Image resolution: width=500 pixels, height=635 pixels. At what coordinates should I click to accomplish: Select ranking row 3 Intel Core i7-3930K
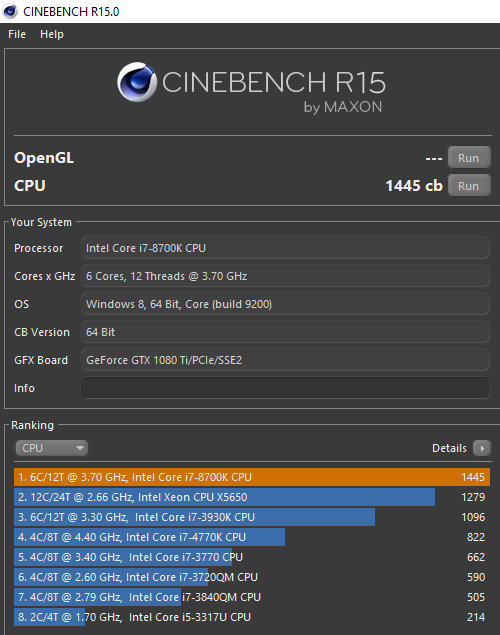(x=252, y=517)
